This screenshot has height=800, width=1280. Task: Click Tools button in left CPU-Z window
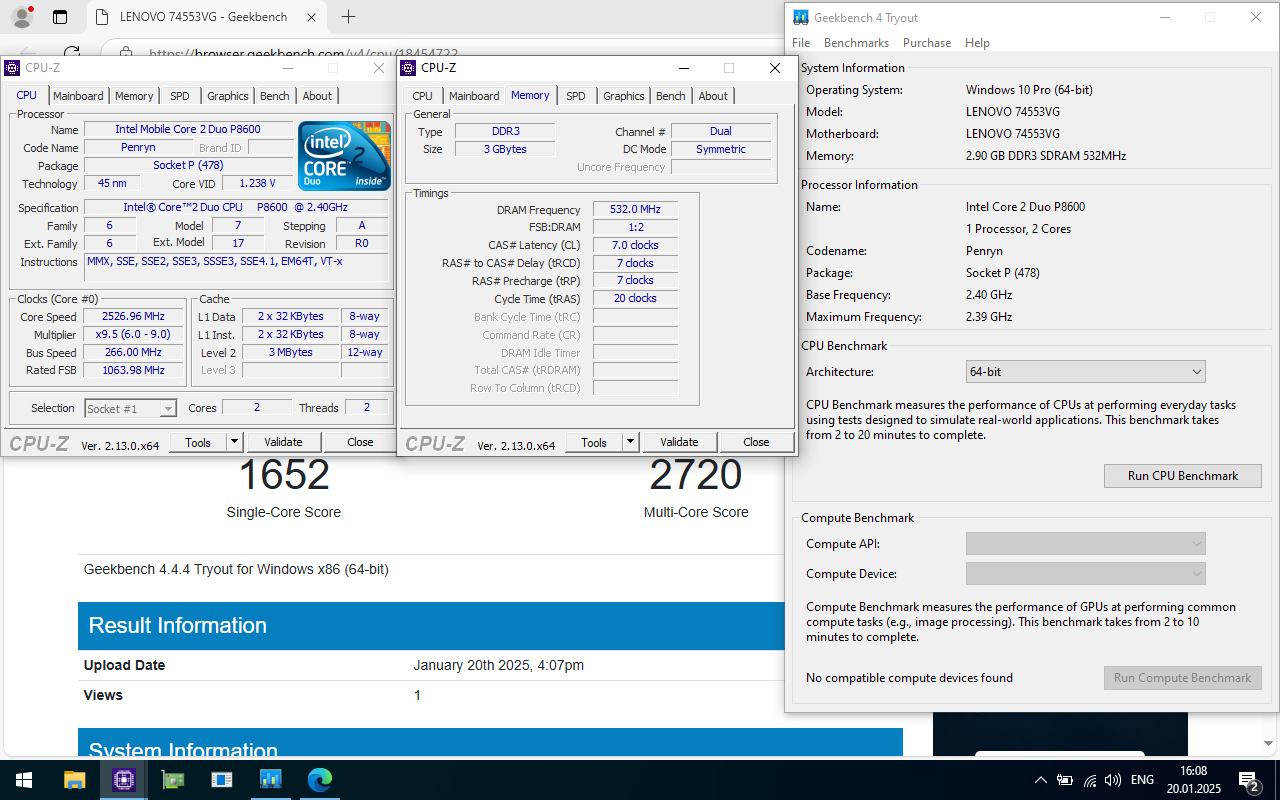point(198,442)
